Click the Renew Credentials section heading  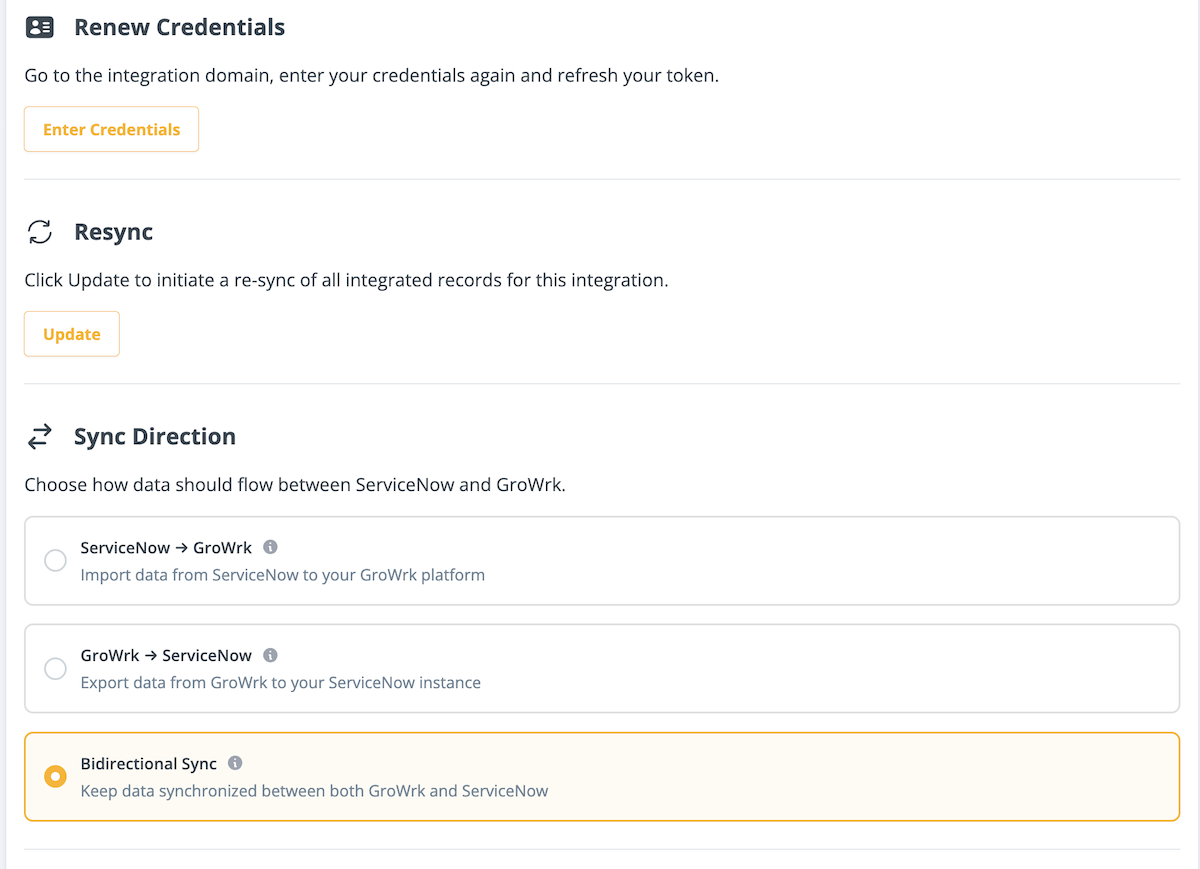[x=179, y=27]
